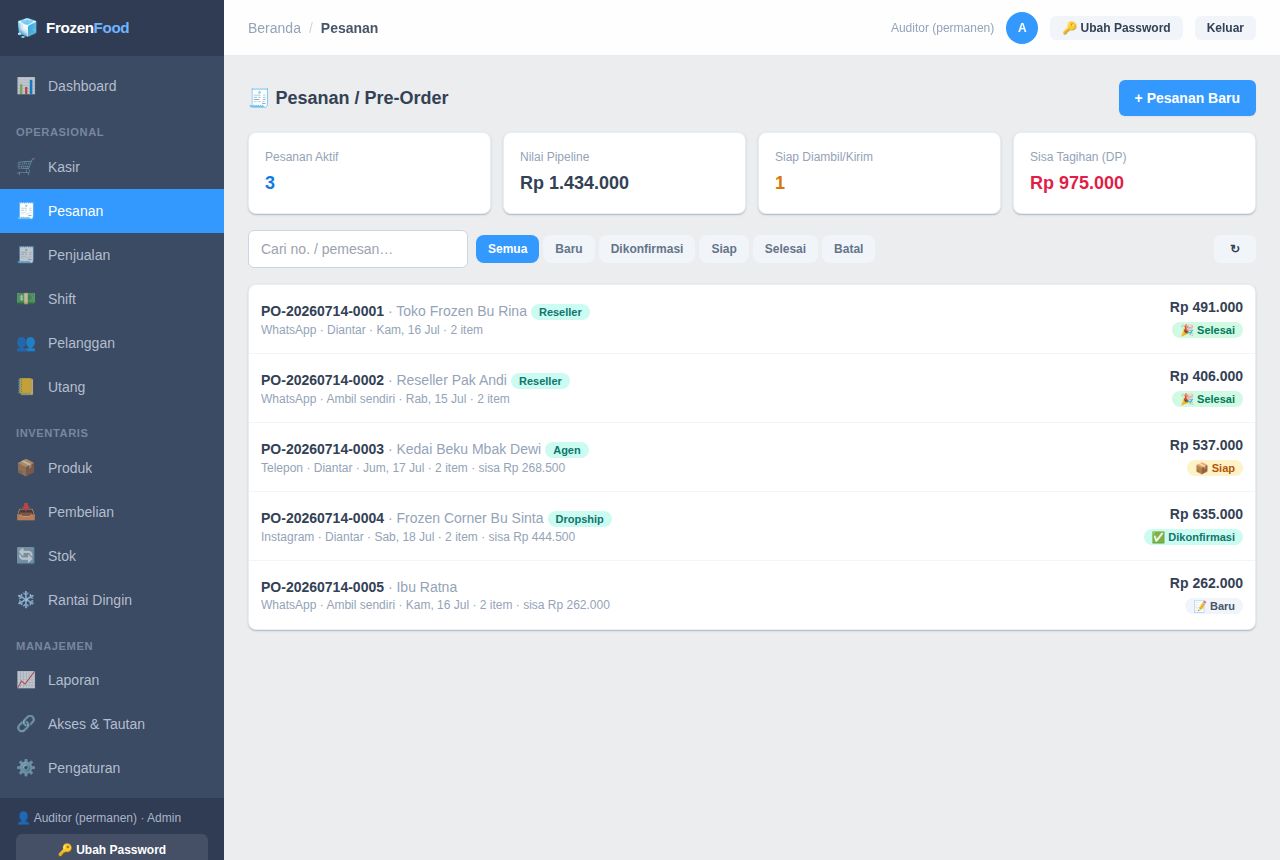Show Batal orders
This screenshot has width=1280, height=860.
click(x=849, y=249)
